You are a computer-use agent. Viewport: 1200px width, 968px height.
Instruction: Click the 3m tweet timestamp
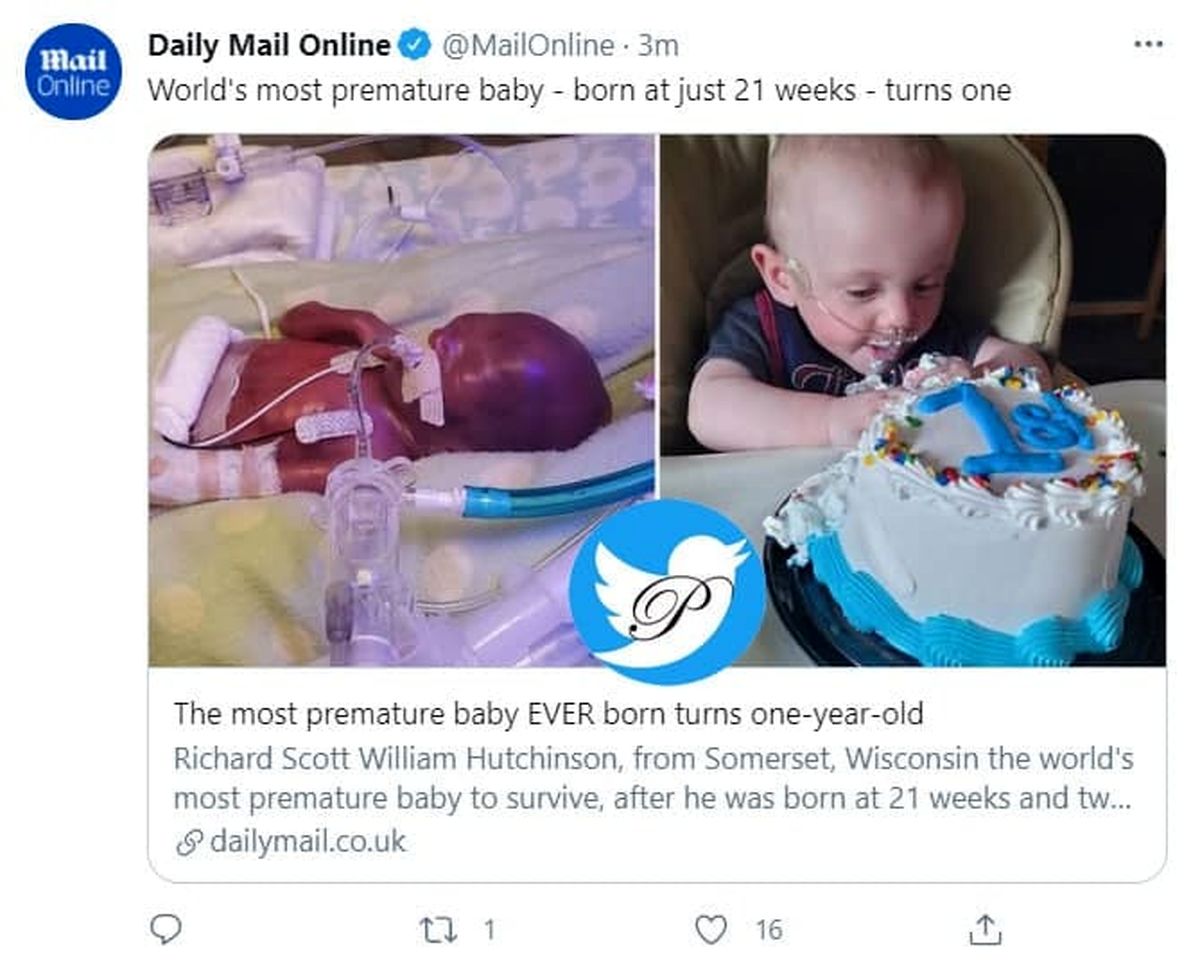click(659, 46)
